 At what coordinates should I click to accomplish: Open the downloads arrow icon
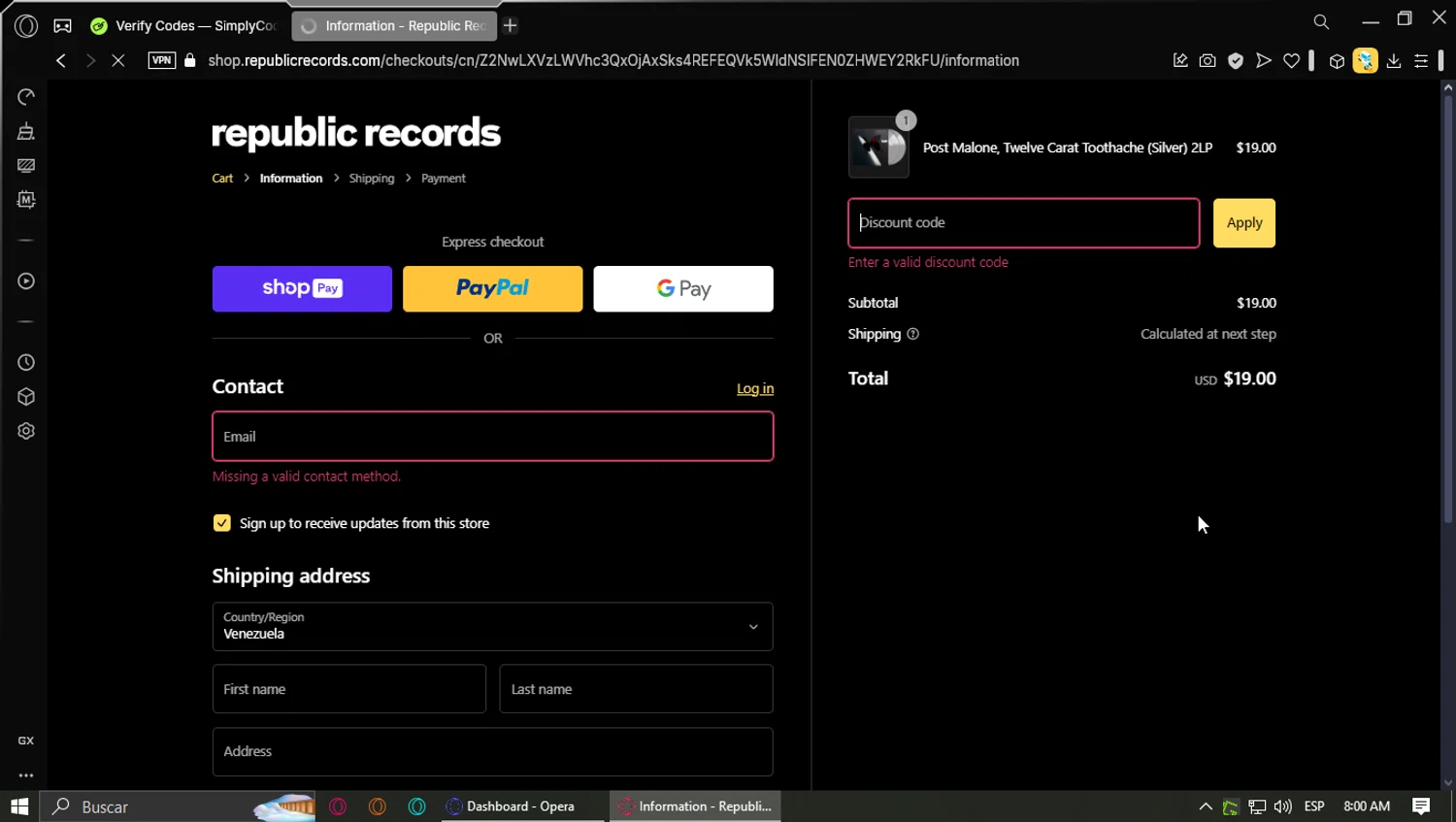[1394, 60]
